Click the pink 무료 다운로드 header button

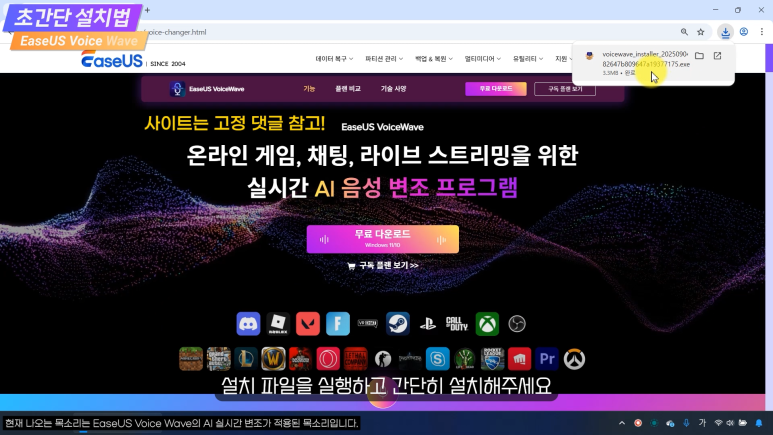click(x=496, y=89)
